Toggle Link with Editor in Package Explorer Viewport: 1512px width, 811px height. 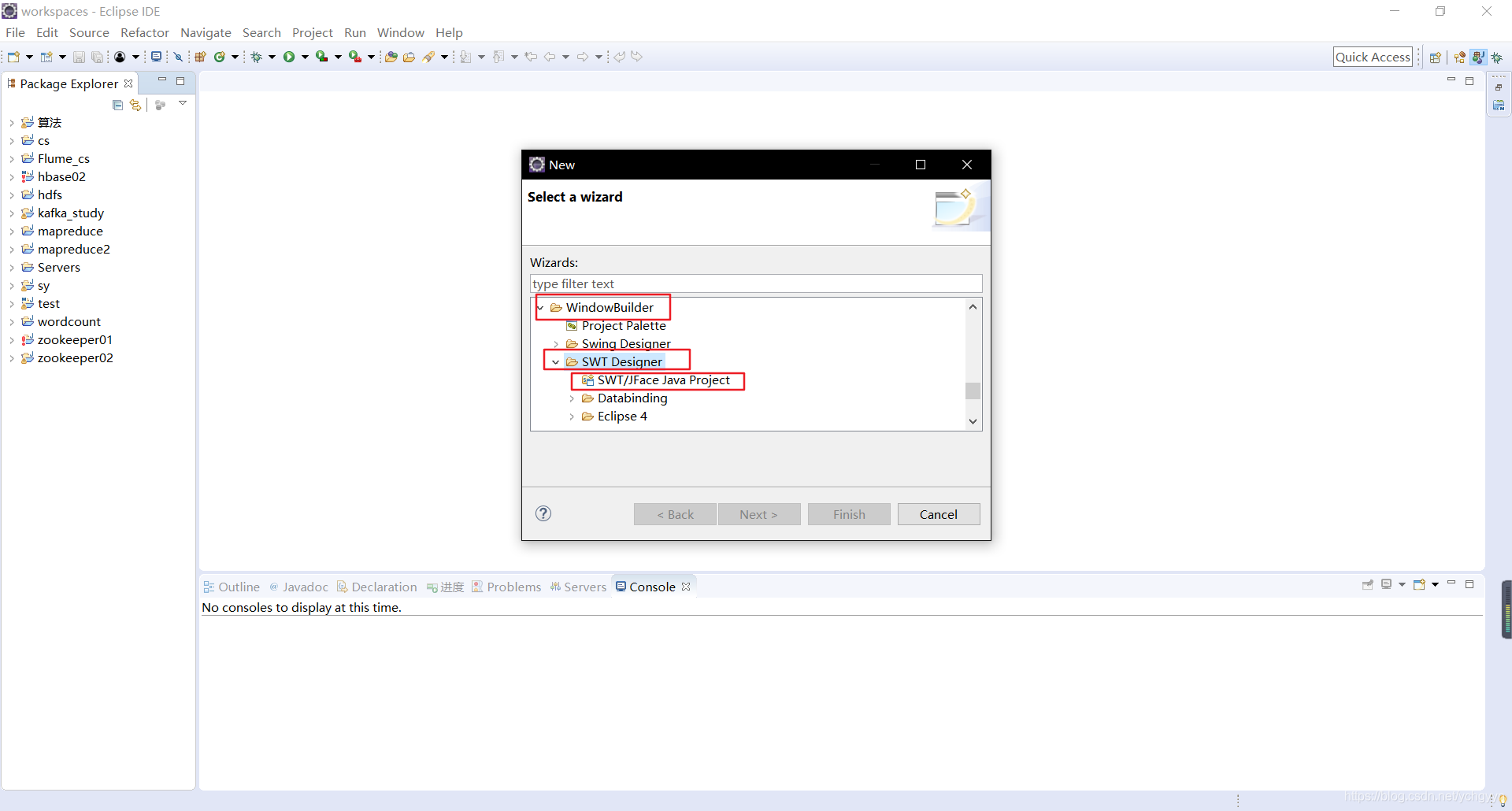click(135, 105)
